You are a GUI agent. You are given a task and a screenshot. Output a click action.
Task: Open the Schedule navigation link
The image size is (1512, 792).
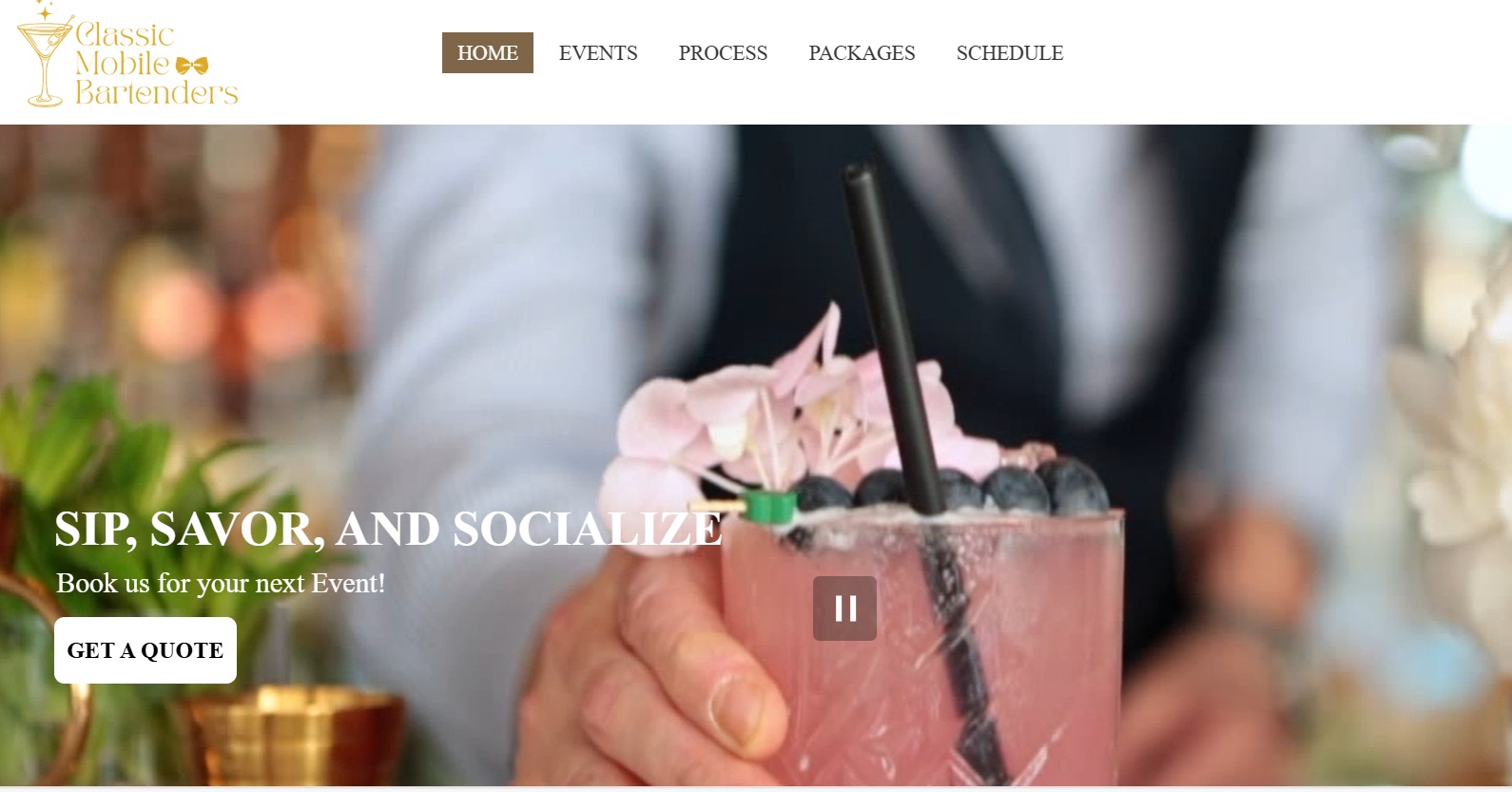[x=1010, y=53]
